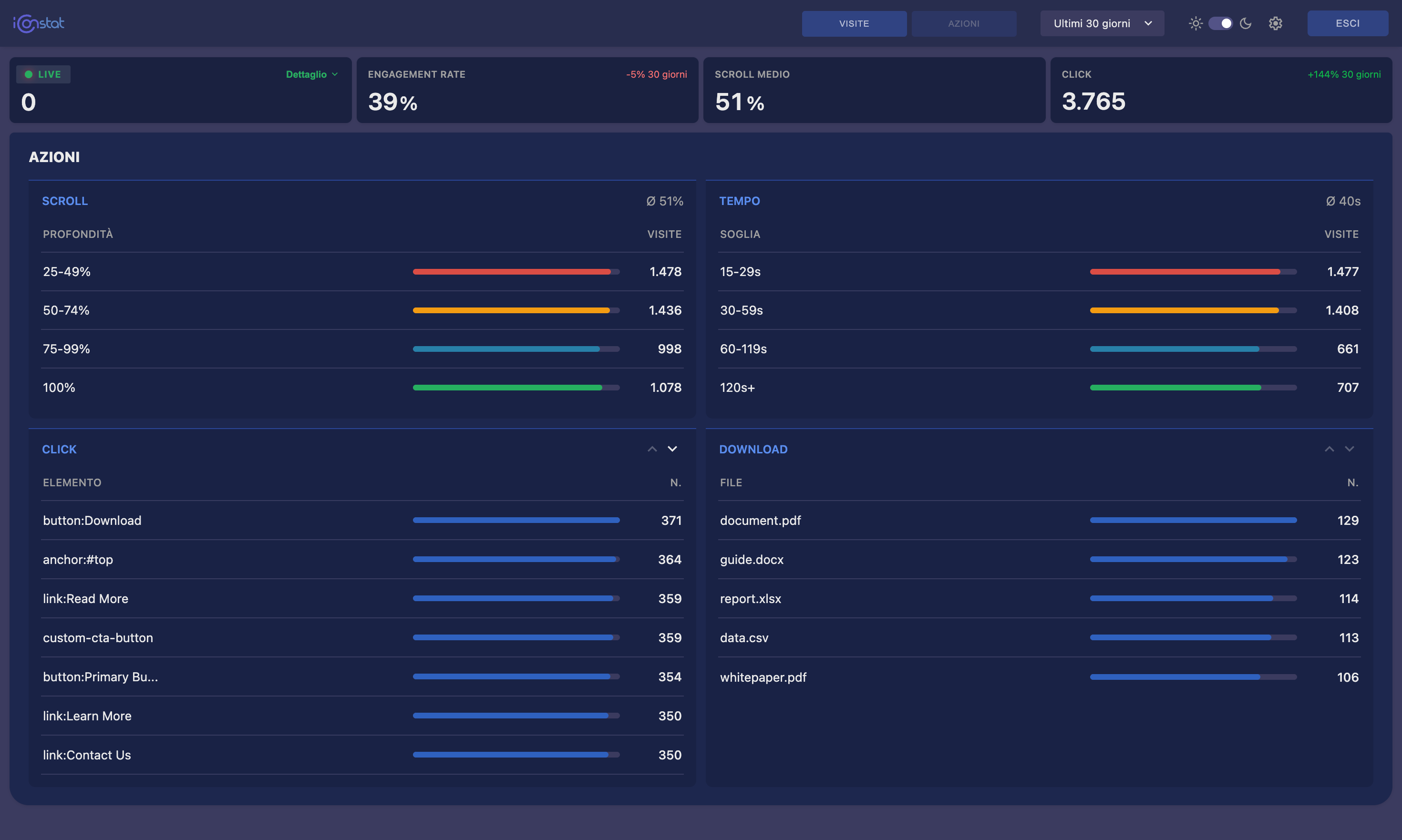
Task: Click the green LIVE indicator badge
Action: click(x=42, y=73)
